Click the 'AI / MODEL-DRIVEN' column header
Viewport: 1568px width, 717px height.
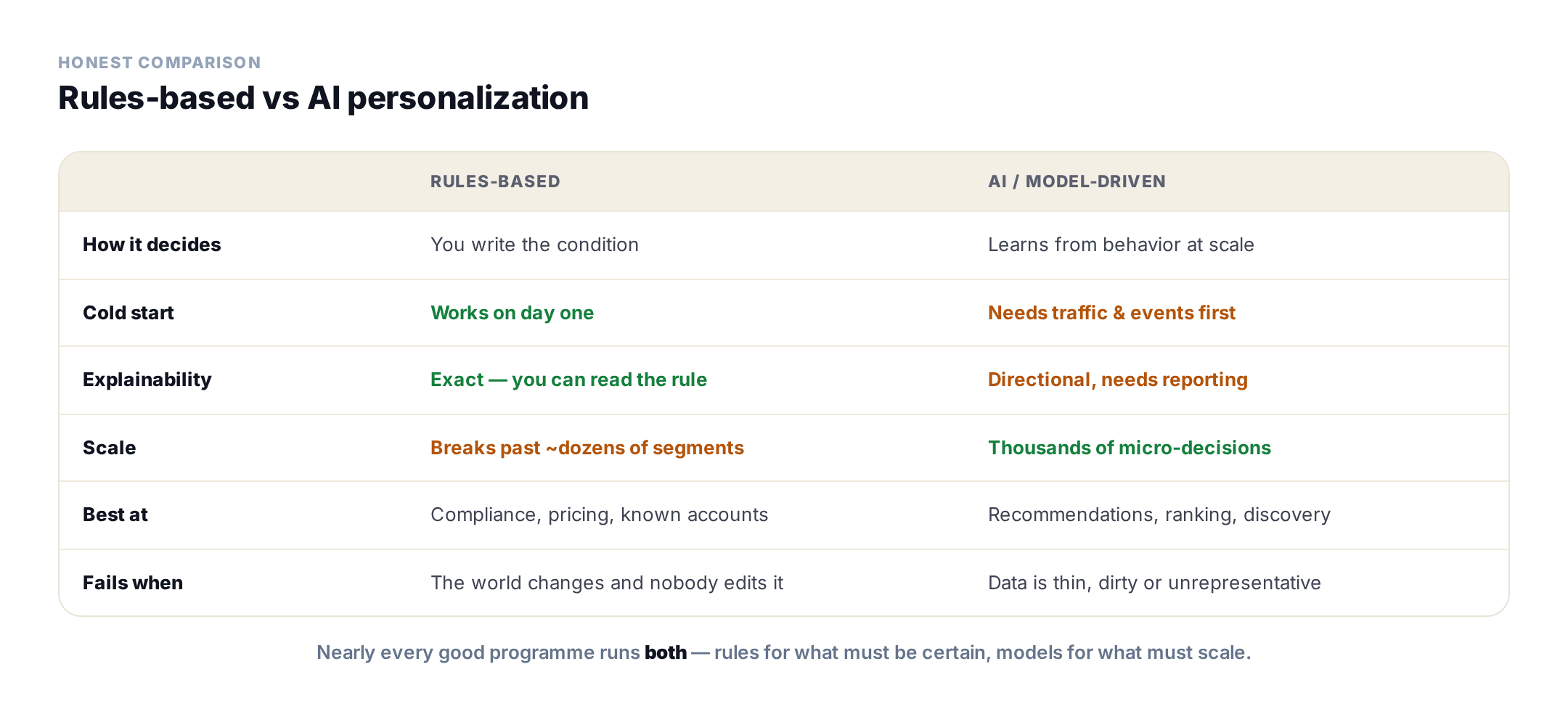click(x=1077, y=181)
